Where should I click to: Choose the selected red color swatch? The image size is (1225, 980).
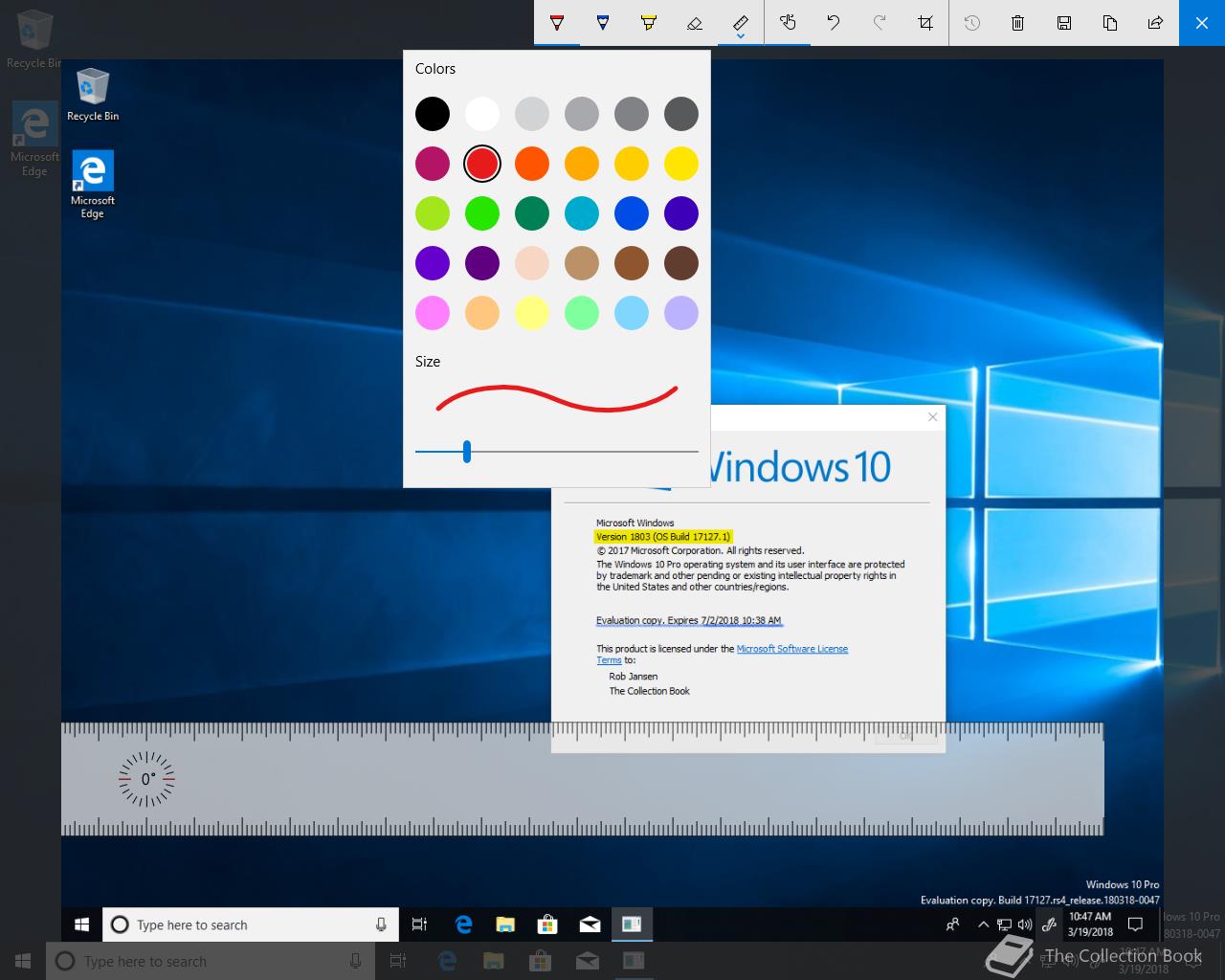coord(482,164)
